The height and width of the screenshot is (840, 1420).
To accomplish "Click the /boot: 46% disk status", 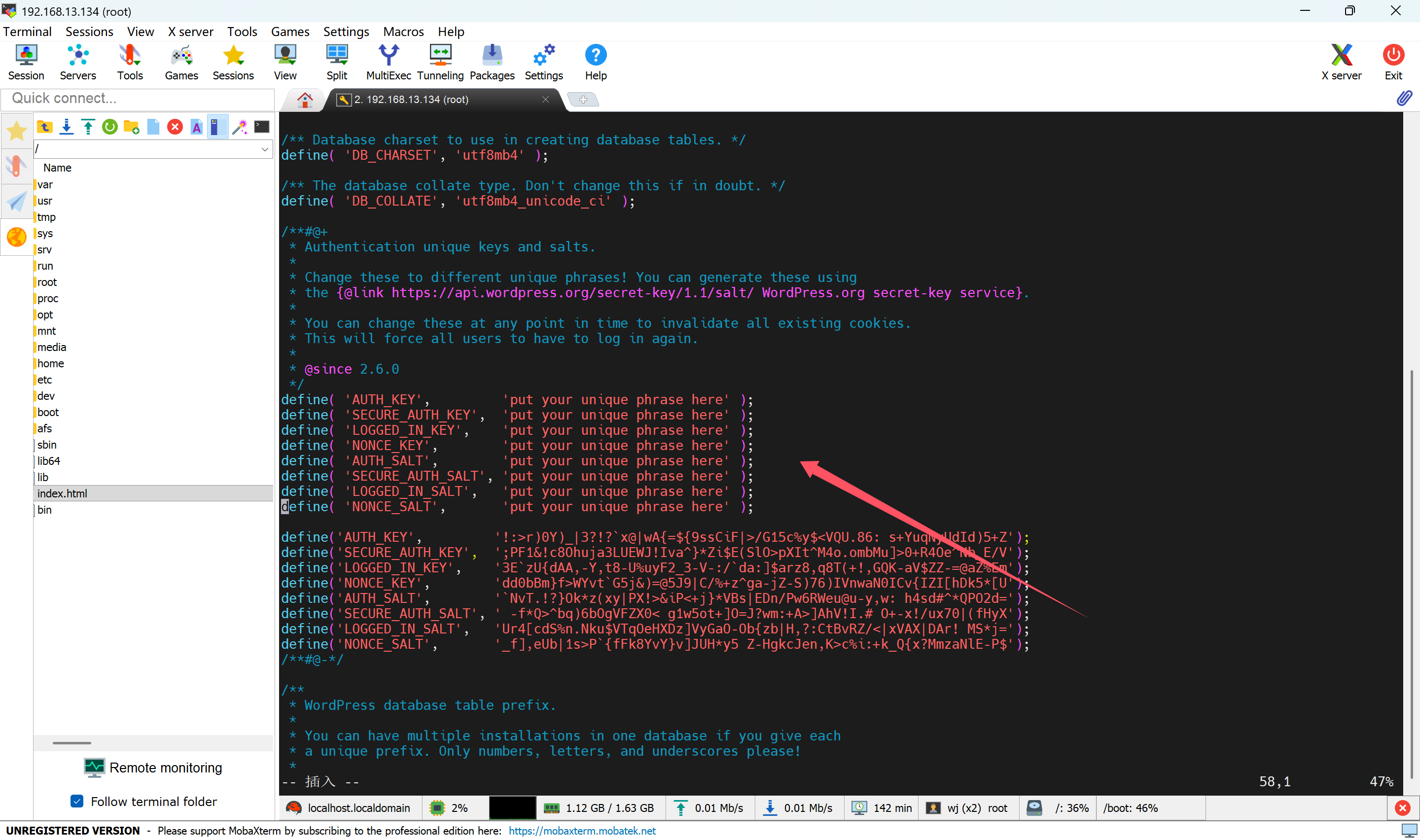I will [1130, 808].
